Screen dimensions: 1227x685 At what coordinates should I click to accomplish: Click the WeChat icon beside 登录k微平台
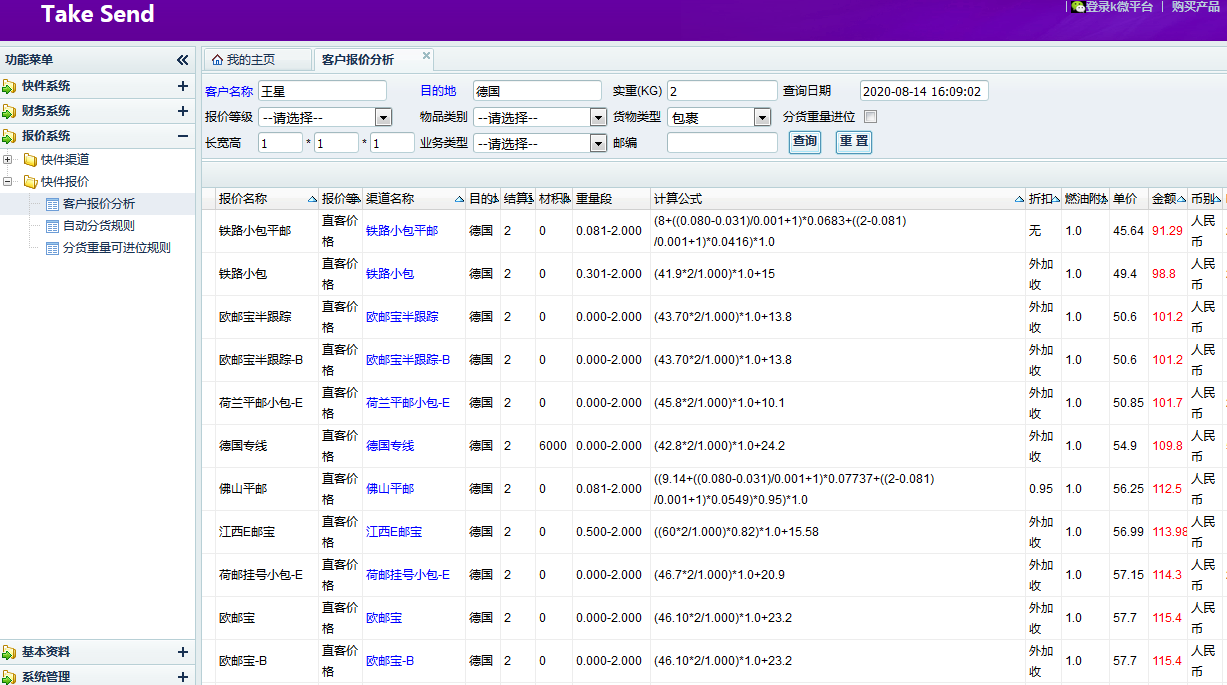coord(1078,7)
